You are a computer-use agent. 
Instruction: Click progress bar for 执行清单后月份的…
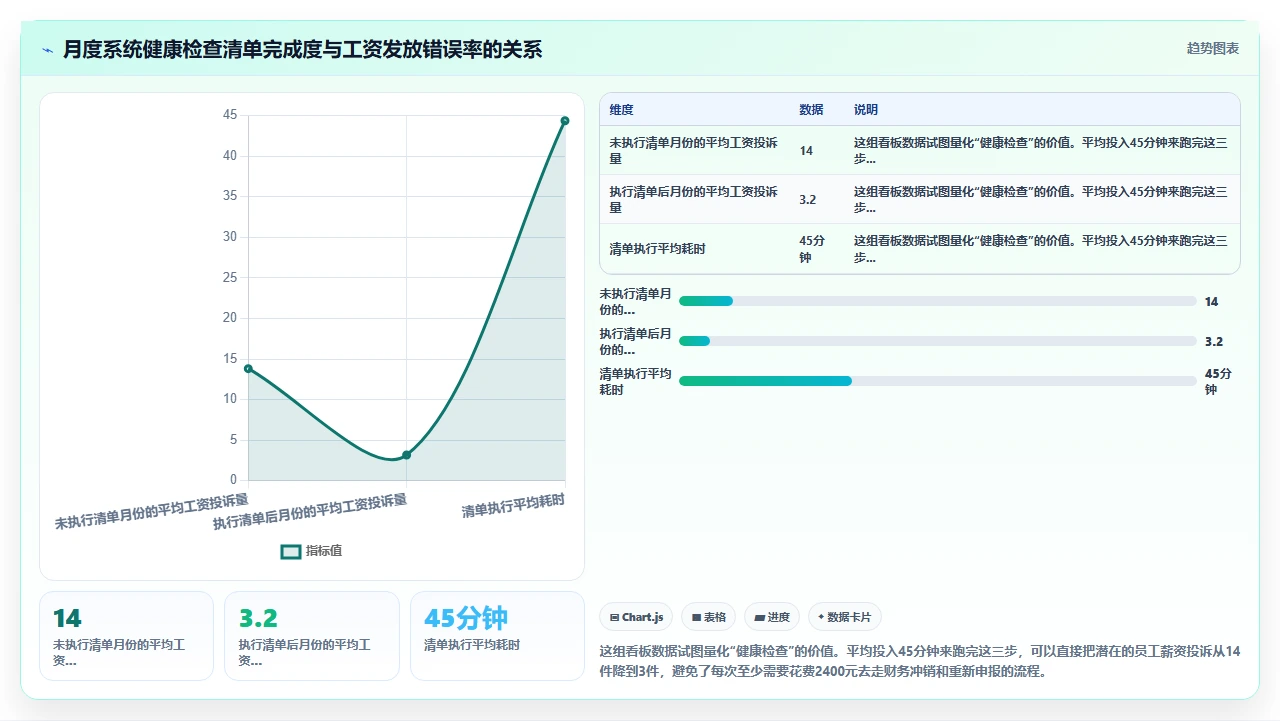click(x=938, y=341)
